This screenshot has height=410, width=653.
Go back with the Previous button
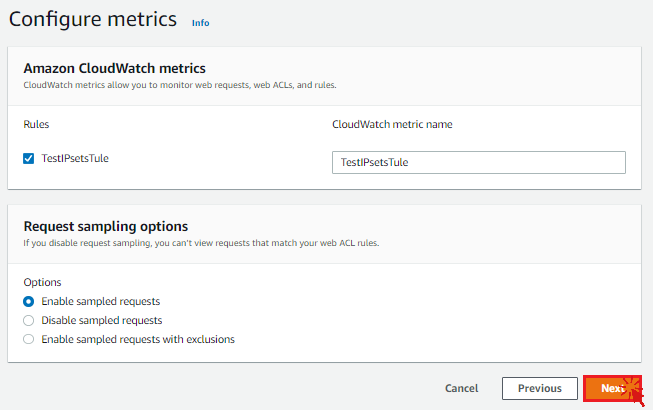tap(539, 388)
